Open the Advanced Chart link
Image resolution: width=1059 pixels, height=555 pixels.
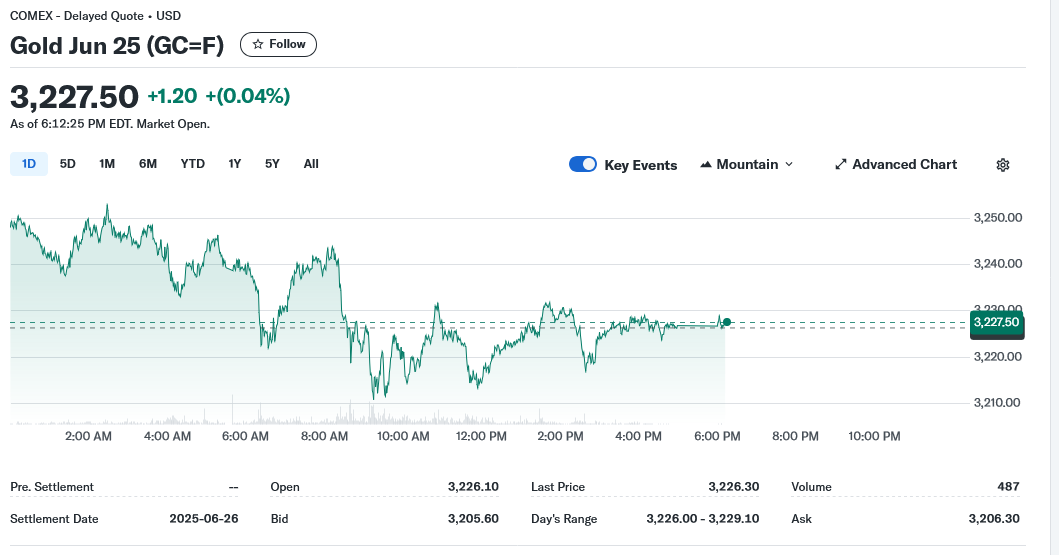pos(896,165)
